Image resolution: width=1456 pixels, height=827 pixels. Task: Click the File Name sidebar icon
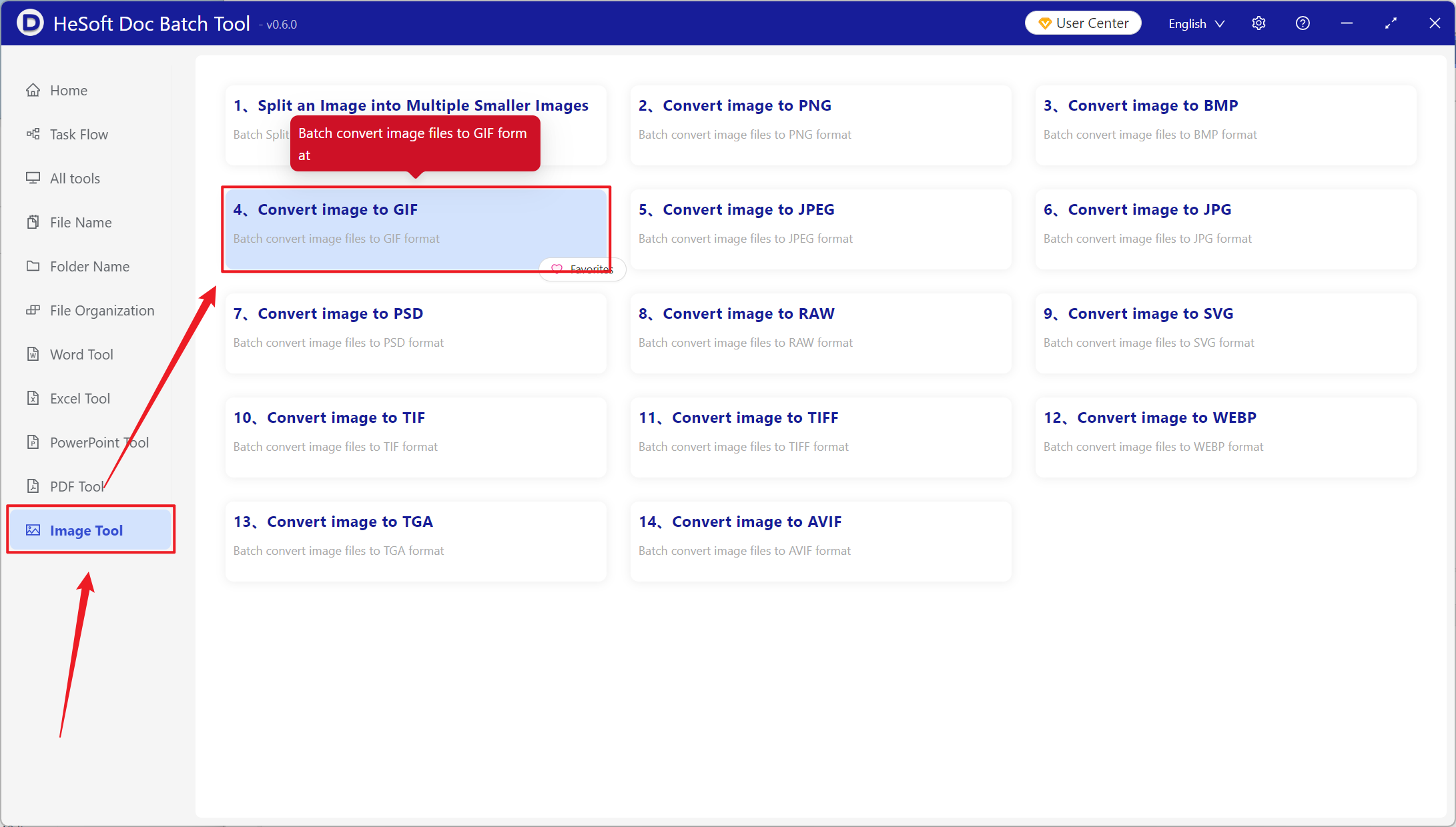pyautogui.click(x=33, y=222)
